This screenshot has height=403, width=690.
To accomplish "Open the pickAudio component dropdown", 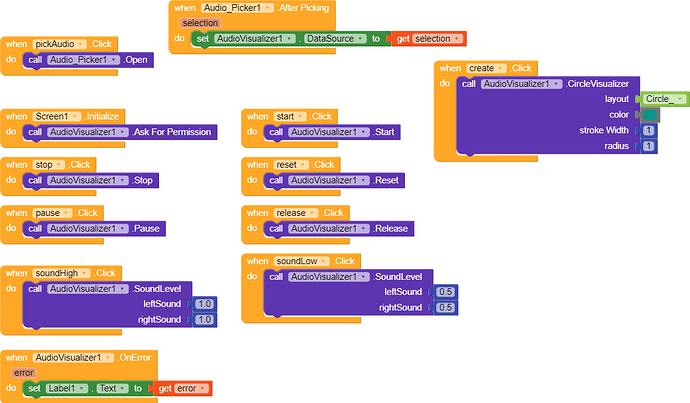I will tap(60, 44).
